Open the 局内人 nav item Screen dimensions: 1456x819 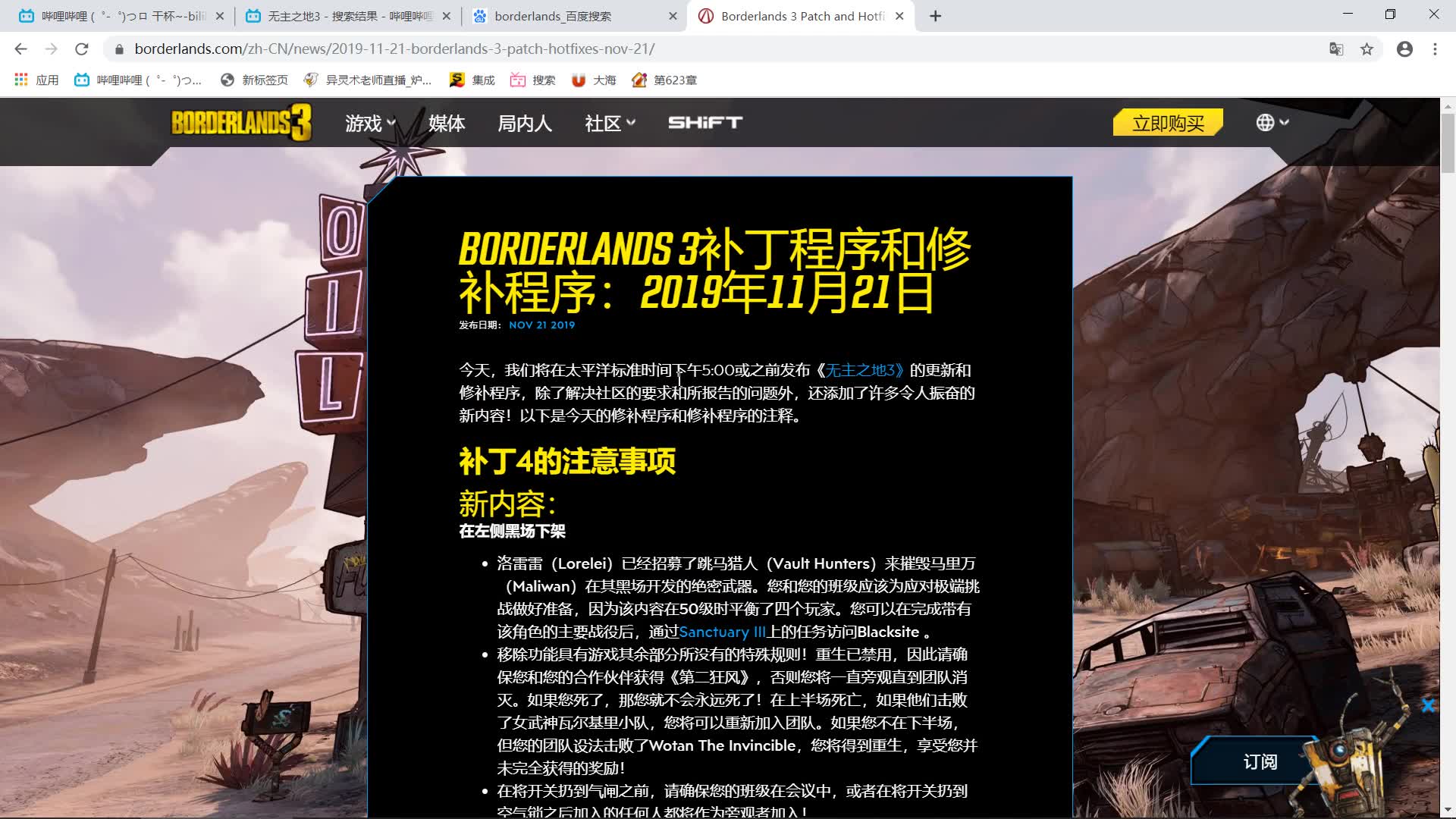(524, 123)
